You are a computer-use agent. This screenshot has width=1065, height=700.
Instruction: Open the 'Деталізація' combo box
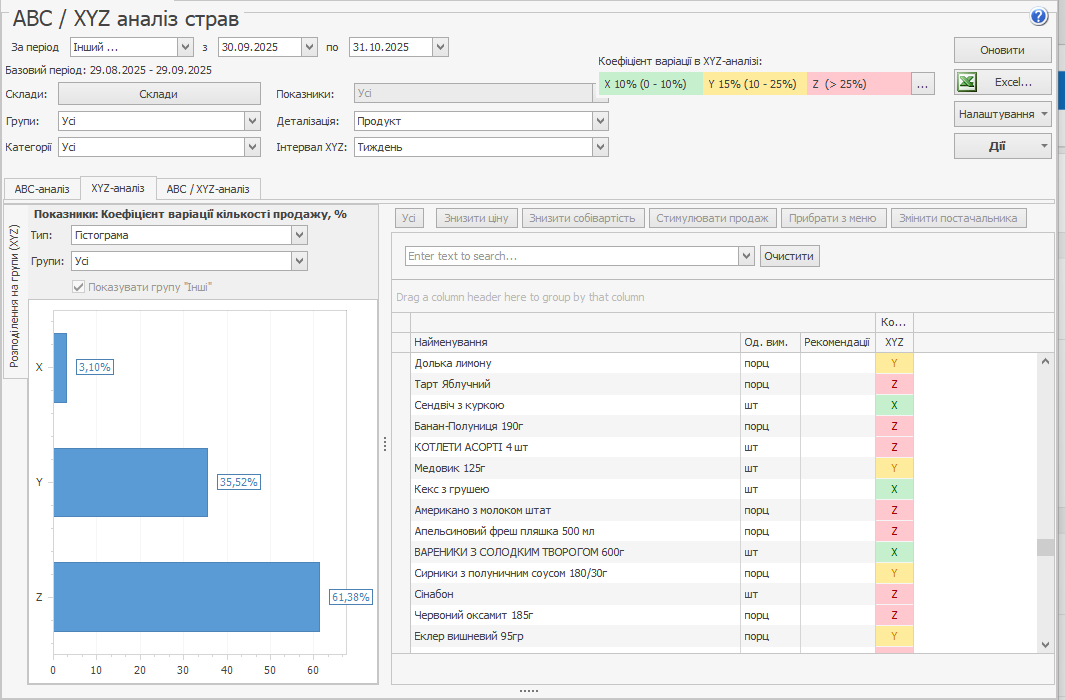click(600, 121)
